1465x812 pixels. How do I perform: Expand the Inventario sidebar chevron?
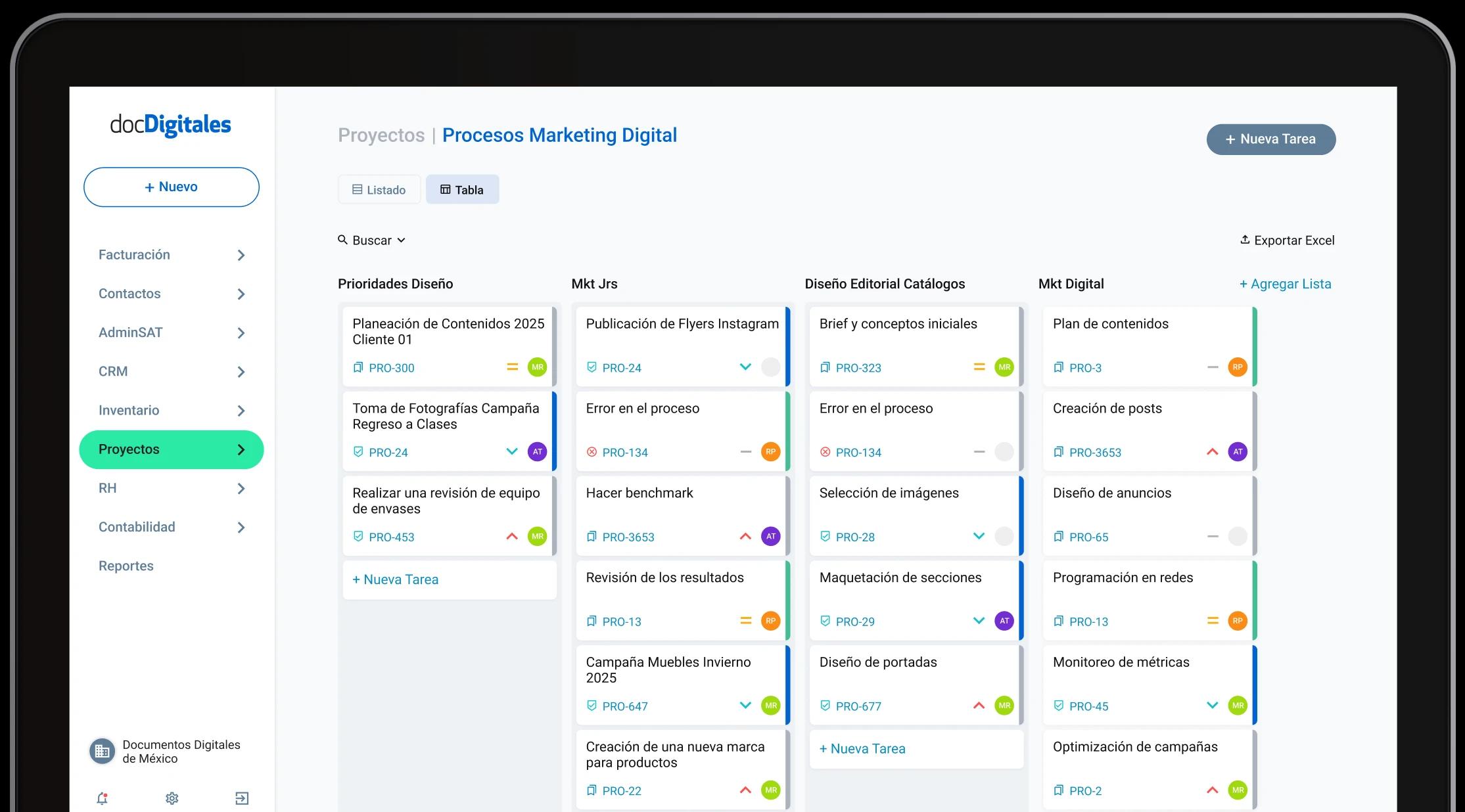tap(241, 411)
